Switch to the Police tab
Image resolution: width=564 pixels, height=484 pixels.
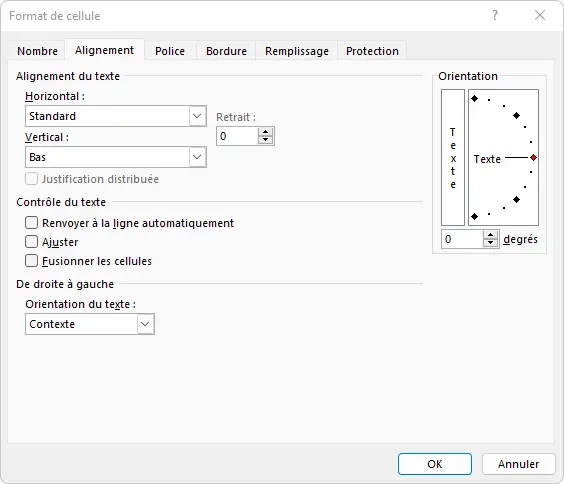[x=170, y=51]
